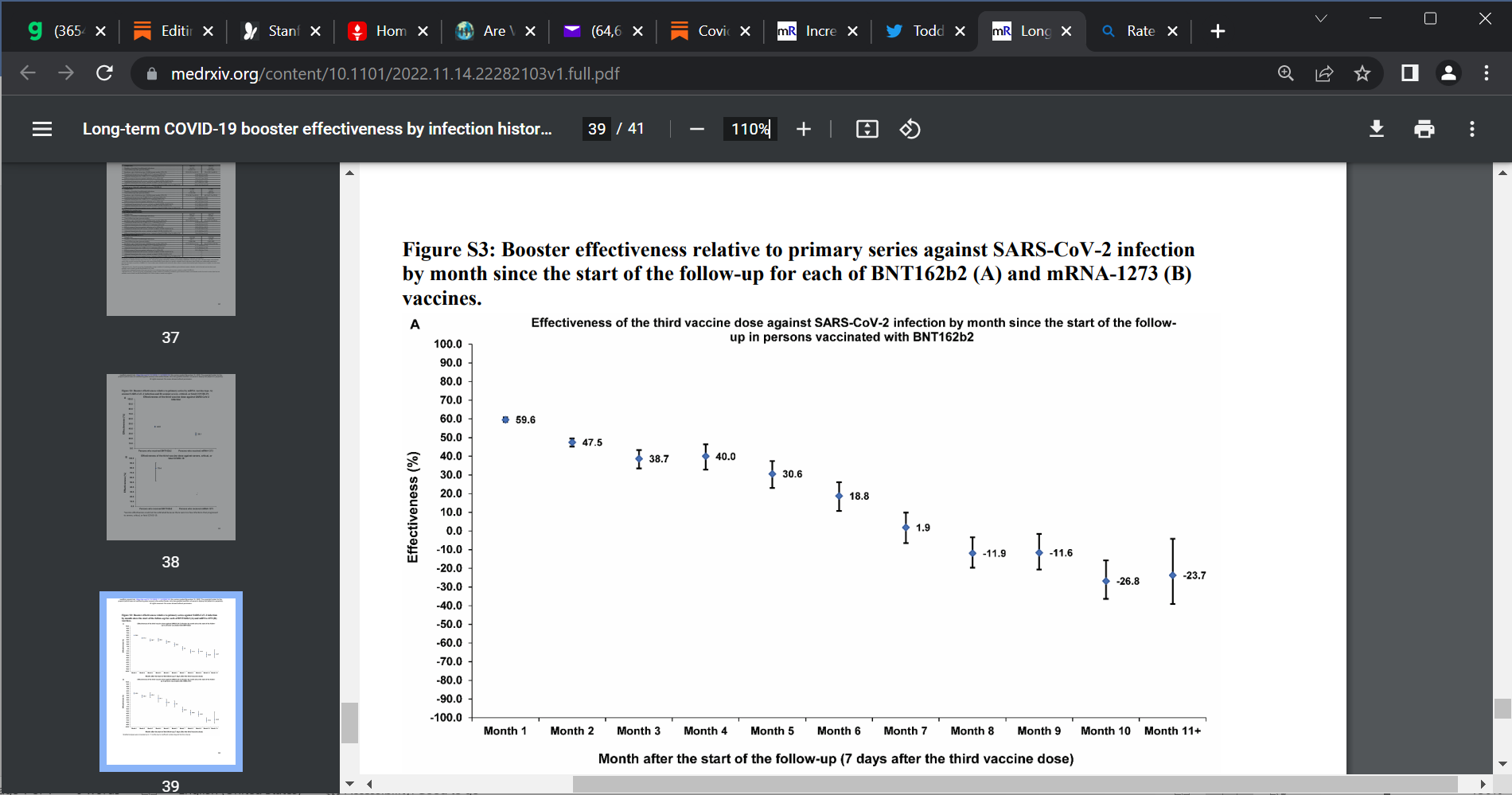Bookmark this page with star icon
Screen dimensions: 1512x795
1362,73
